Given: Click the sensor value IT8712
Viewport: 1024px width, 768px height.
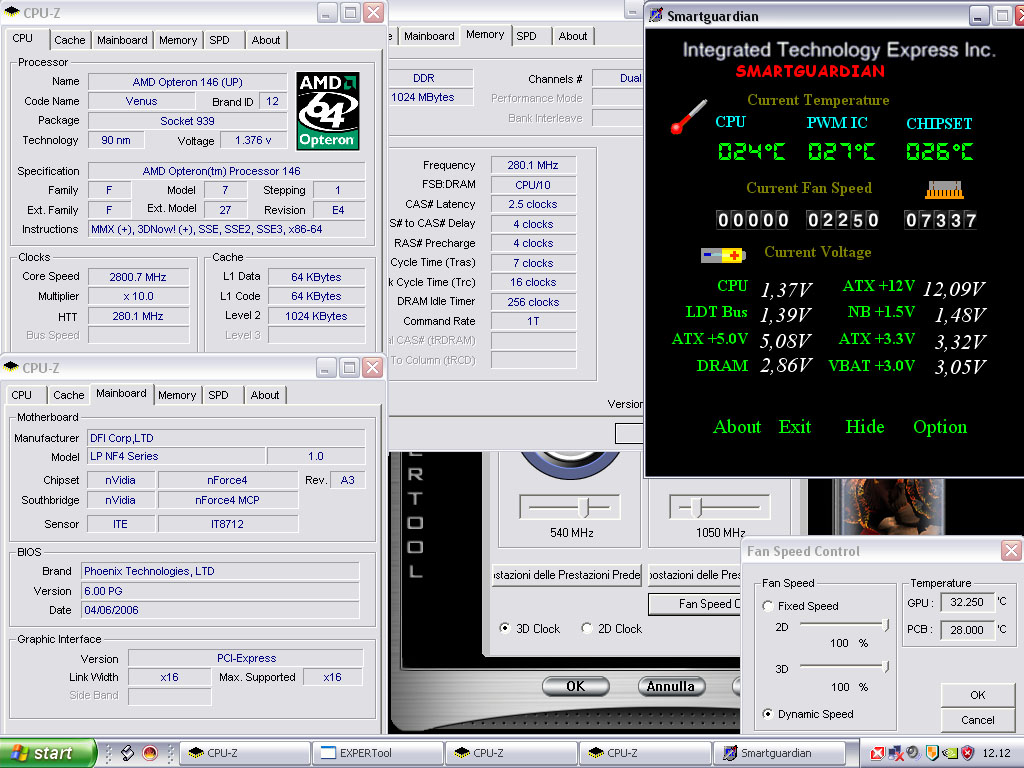Looking at the screenshot, I should (x=227, y=524).
